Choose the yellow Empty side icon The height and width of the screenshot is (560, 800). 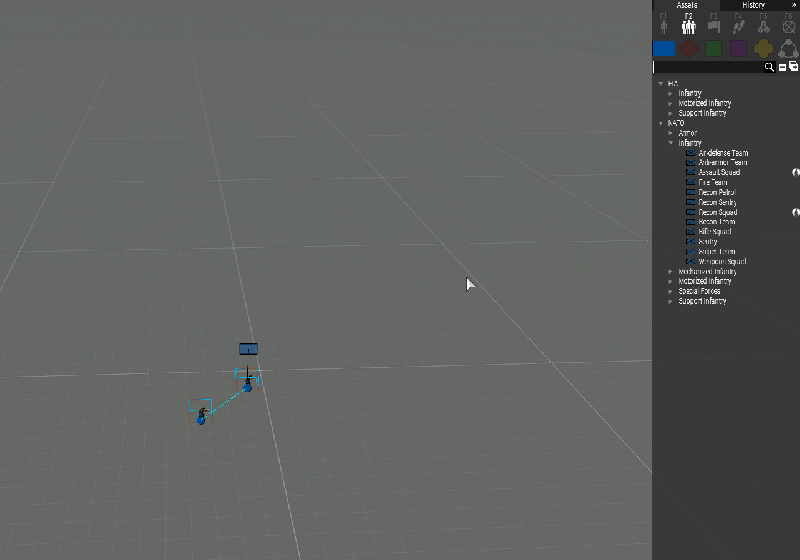point(763,48)
